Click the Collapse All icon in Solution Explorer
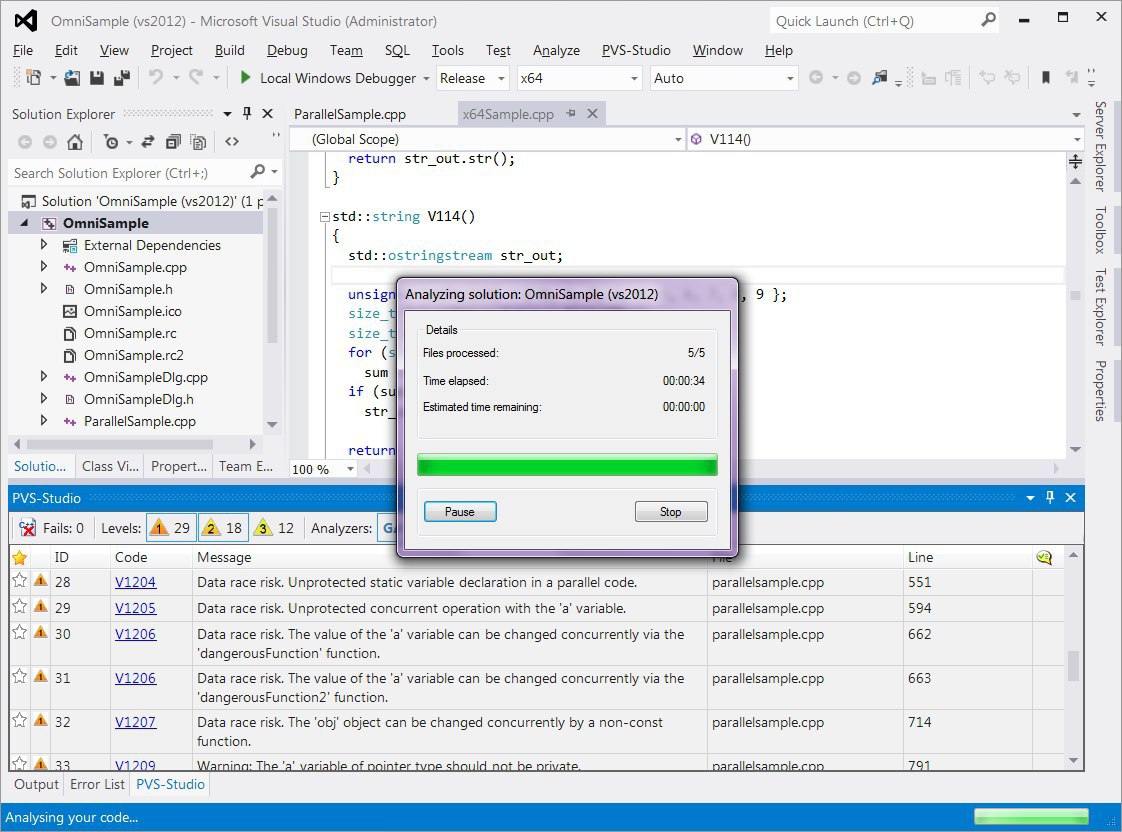This screenshot has width=1122, height=832. pyautogui.click(x=174, y=142)
